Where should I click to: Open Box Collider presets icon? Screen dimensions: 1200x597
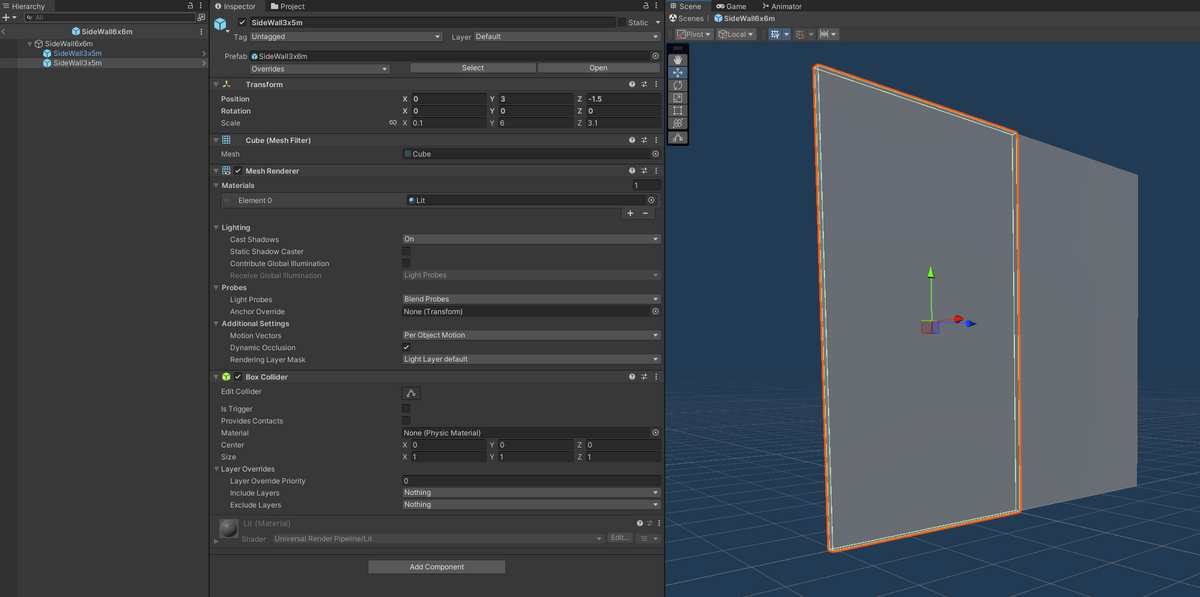pos(644,377)
